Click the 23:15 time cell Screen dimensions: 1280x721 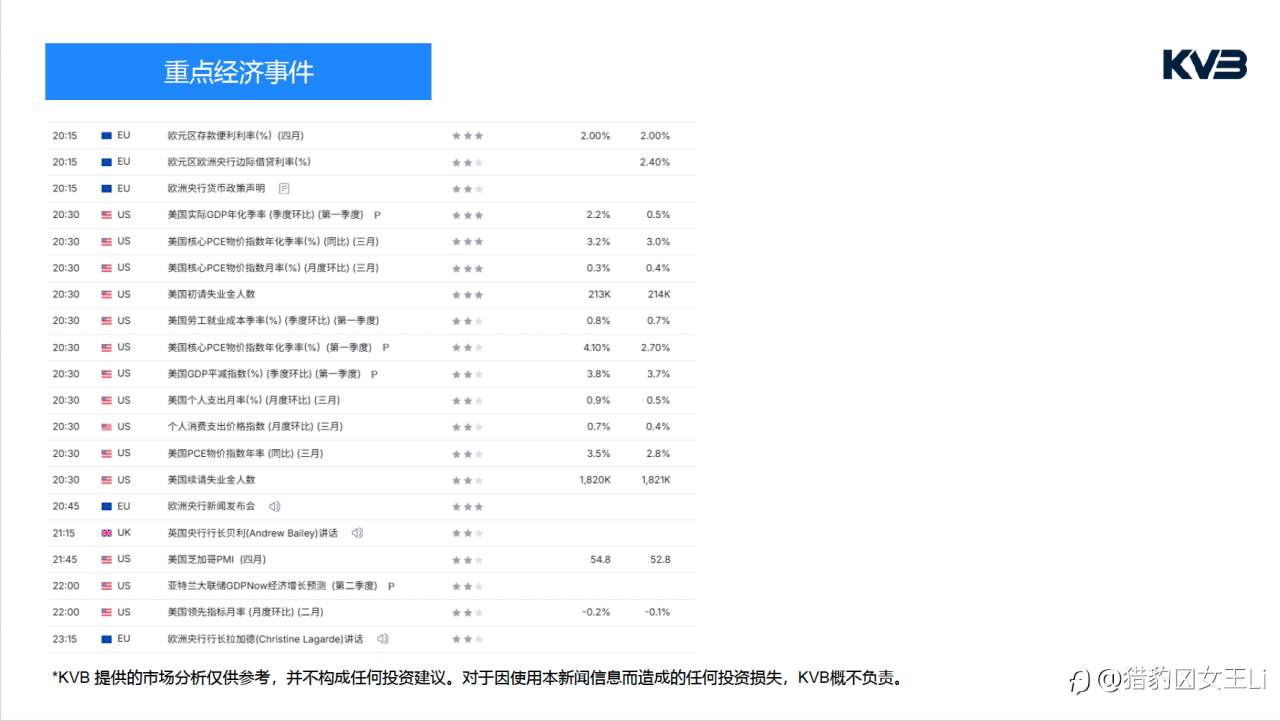click(65, 639)
